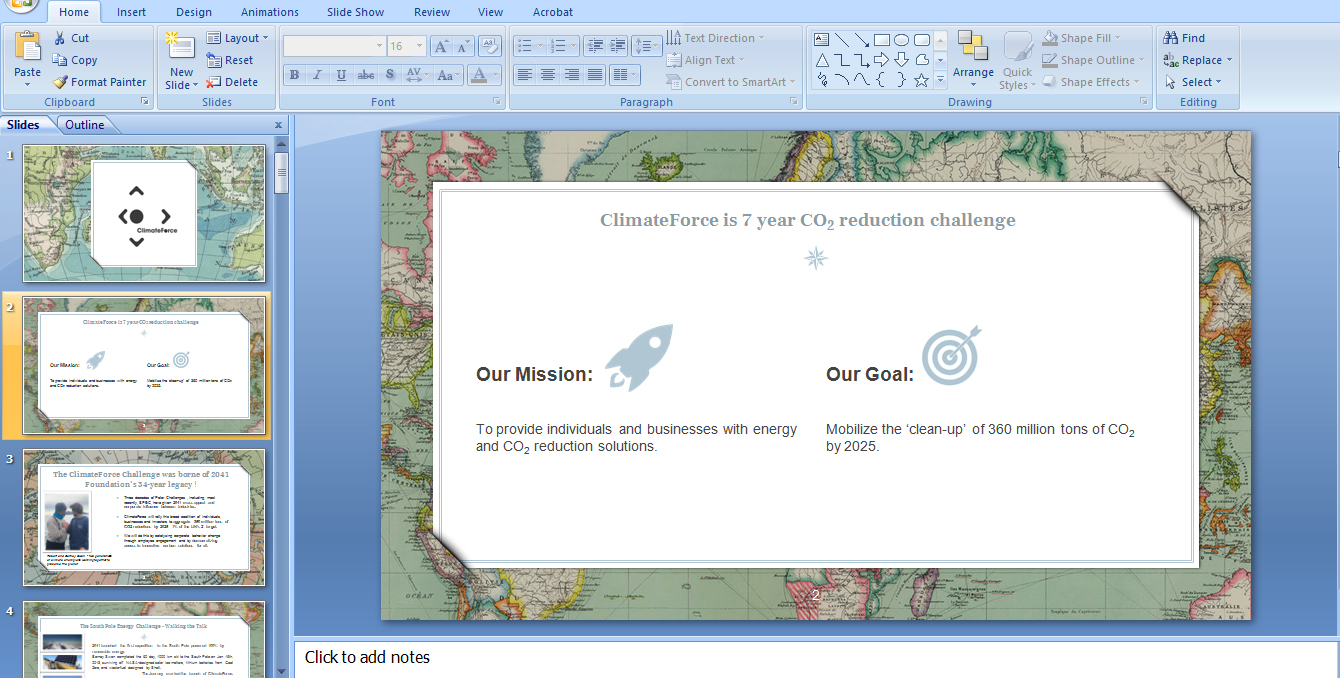Viewport: 1340px width, 678px height.
Task: Select the down block arrow shape
Action: (x=902, y=60)
